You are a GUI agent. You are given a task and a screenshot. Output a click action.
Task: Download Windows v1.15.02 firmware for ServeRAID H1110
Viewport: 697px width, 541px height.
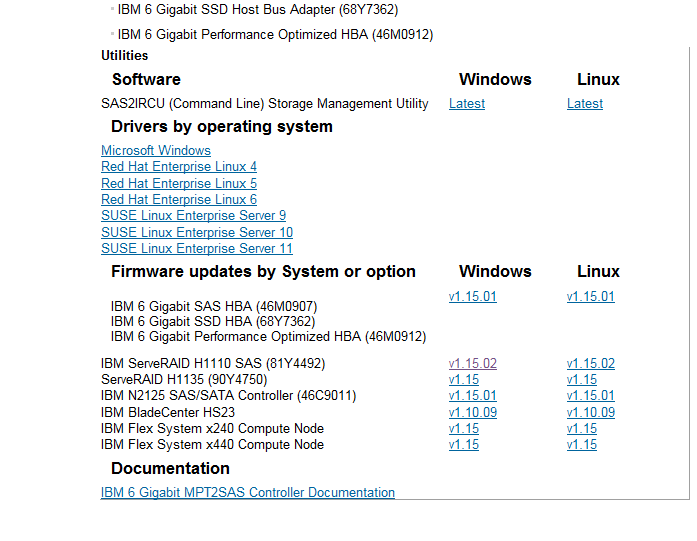[x=473, y=364]
